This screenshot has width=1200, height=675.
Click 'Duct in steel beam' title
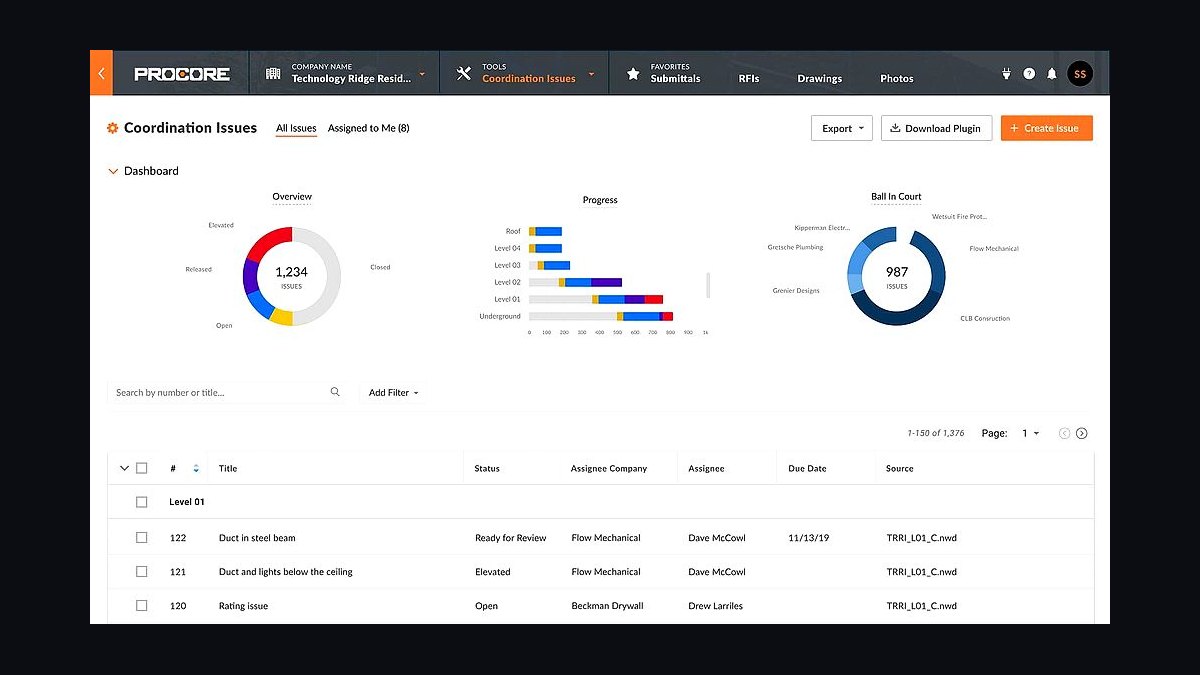[x=257, y=538]
